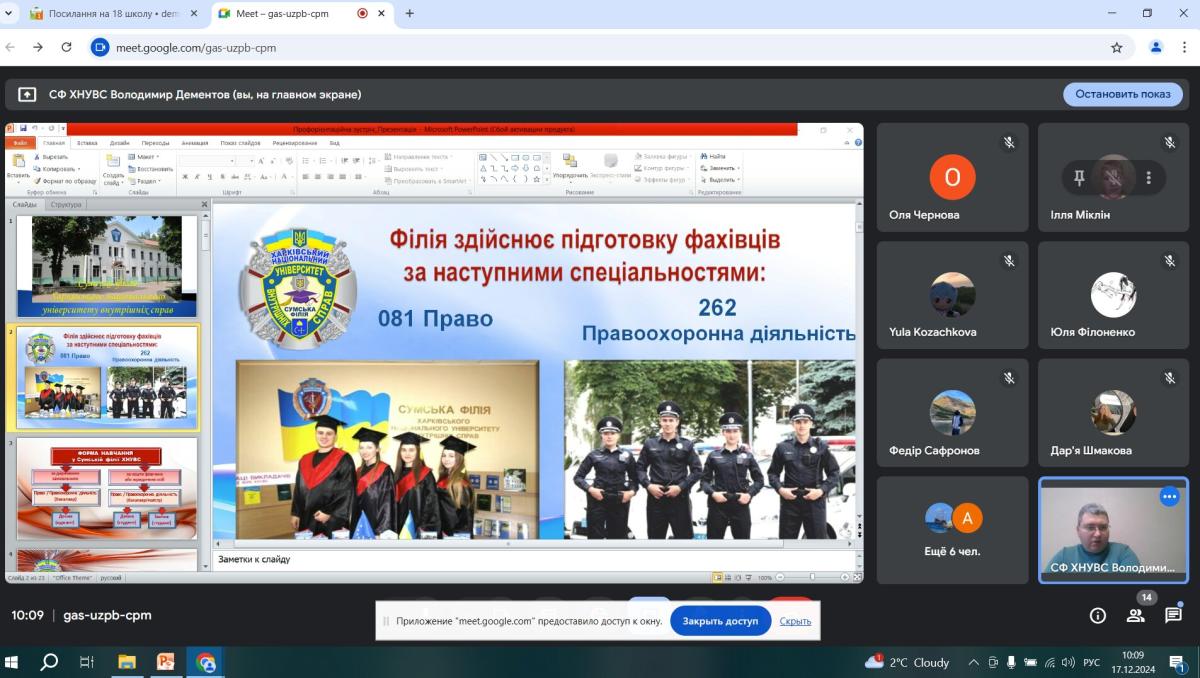1200x678 pixels.
Task: Reload the Meet page
Action: coord(66,47)
